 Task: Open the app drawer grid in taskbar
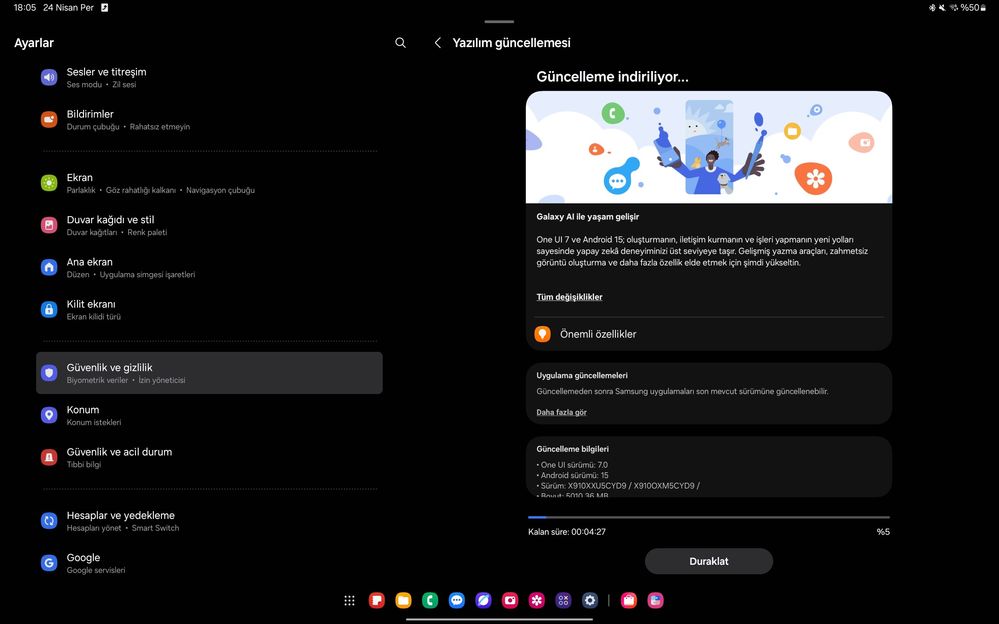pos(349,600)
